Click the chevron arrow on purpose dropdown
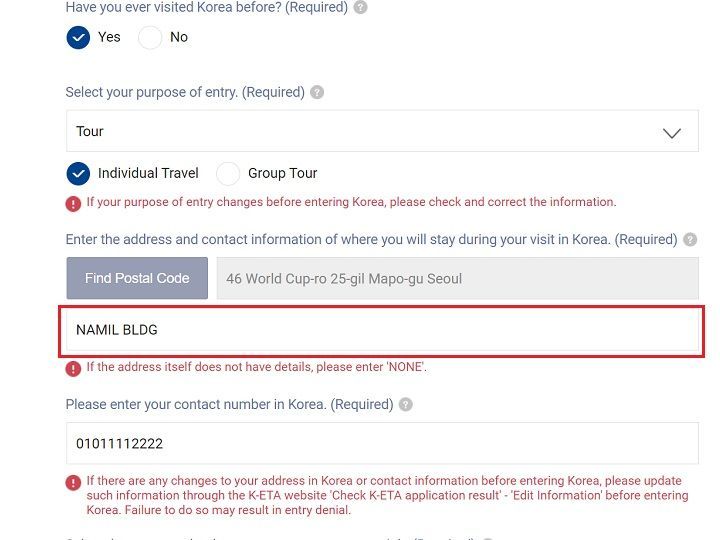 click(672, 132)
